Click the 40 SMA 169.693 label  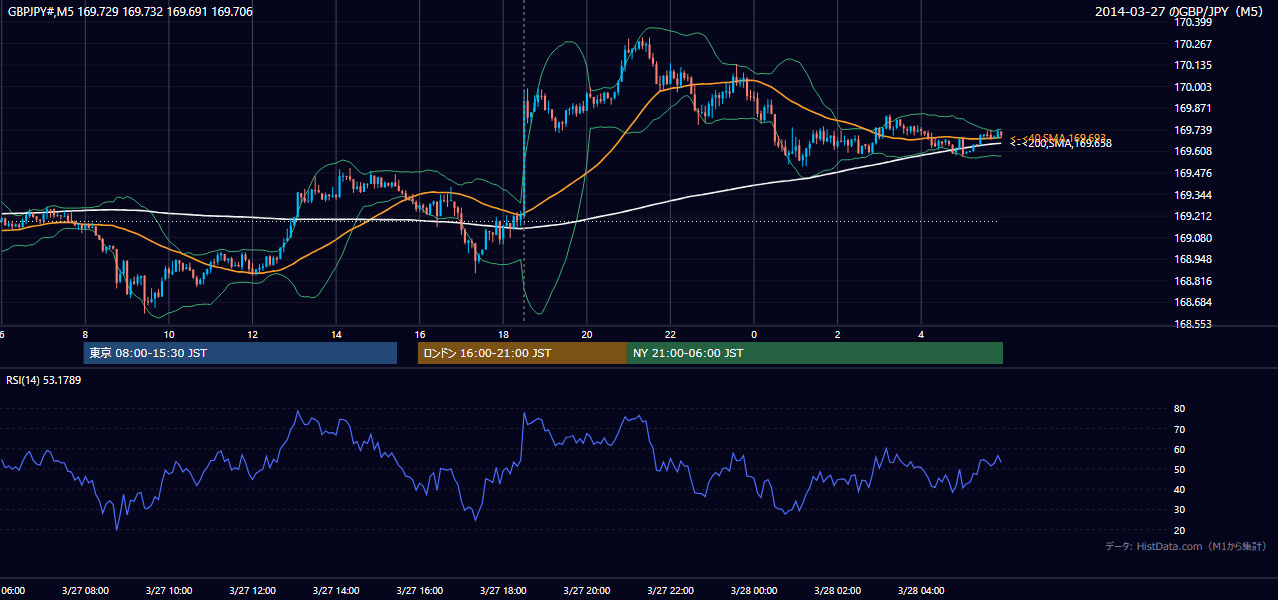click(x=1059, y=137)
